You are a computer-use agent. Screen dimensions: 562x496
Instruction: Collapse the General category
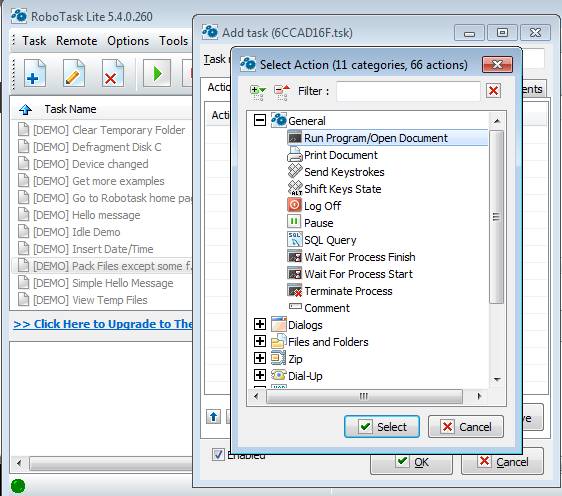(259, 120)
